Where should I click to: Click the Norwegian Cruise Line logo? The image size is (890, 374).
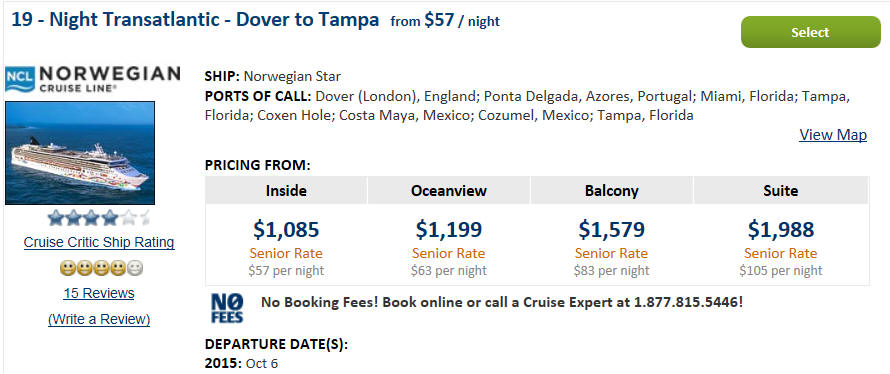(93, 79)
